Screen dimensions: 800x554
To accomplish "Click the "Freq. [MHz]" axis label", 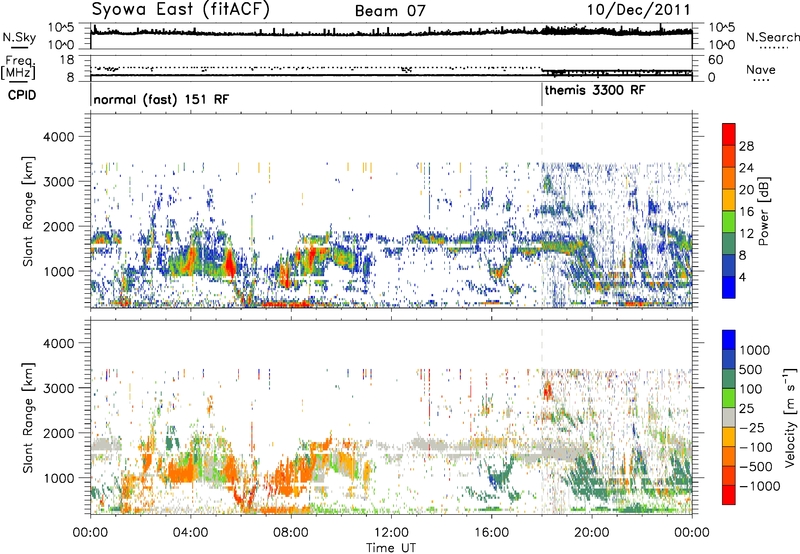I will tap(19, 68).
